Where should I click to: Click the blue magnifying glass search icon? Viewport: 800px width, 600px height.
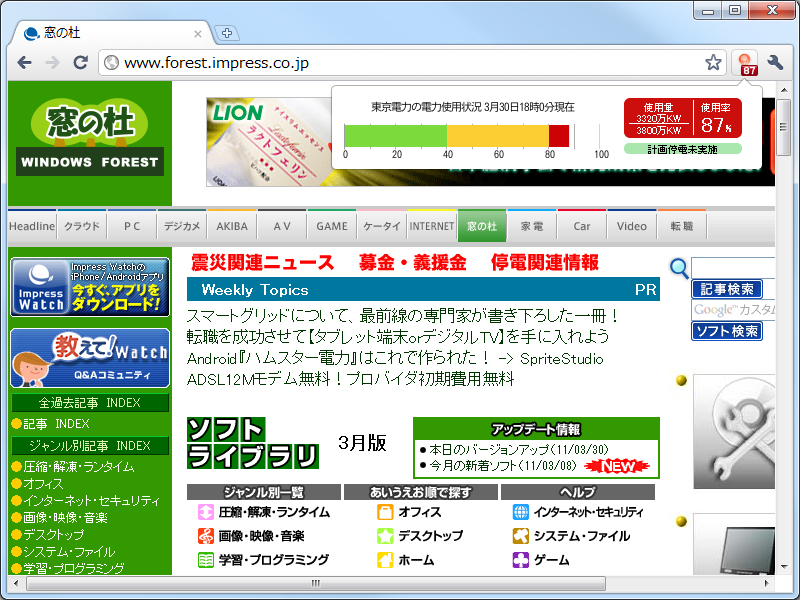coord(679,268)
